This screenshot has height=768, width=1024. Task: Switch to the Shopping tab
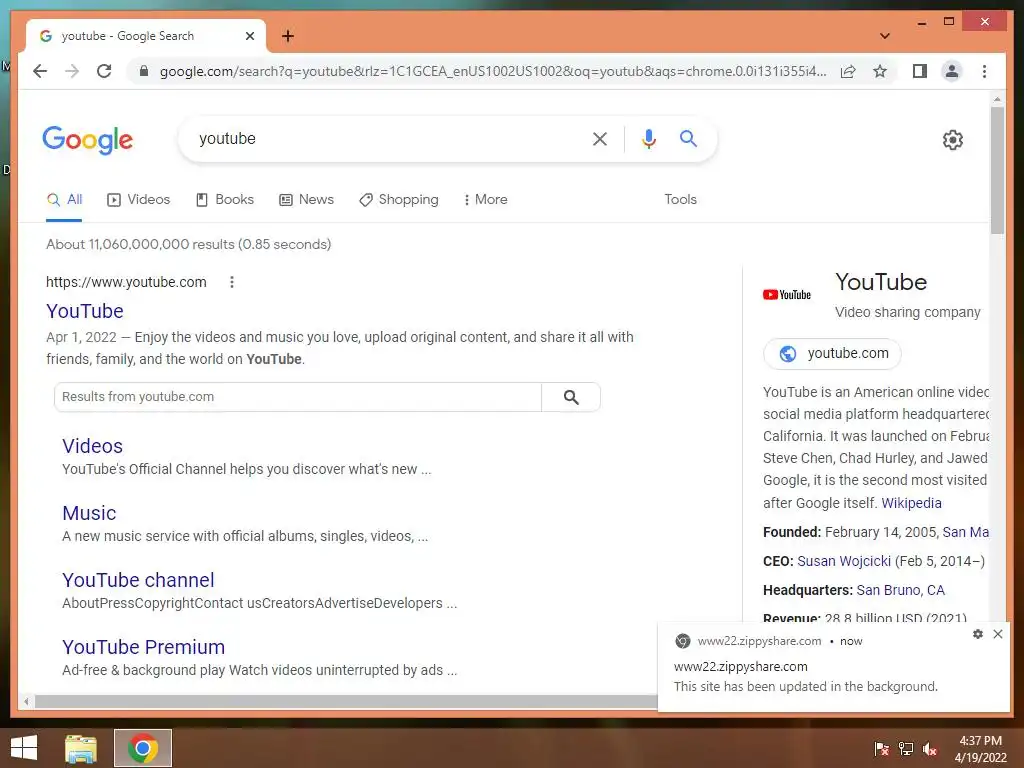click(x=399, y=200)
